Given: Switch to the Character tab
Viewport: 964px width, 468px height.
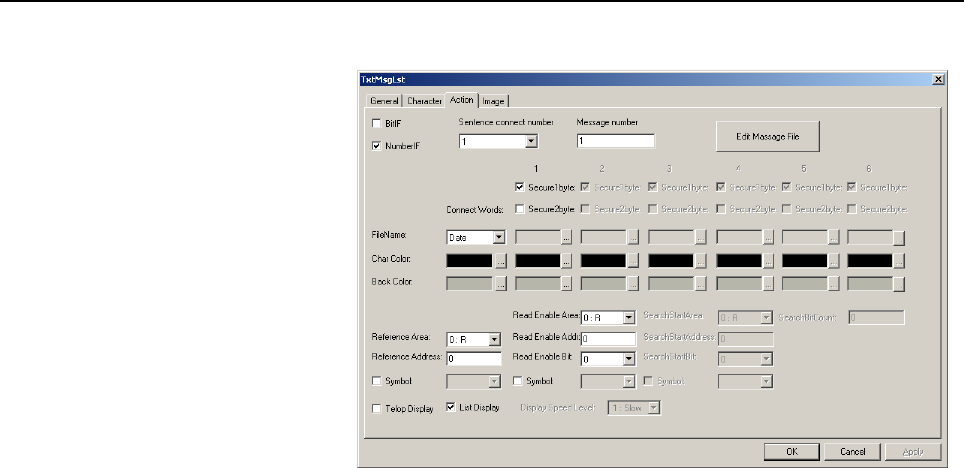Looking at the screenshot, I should point(424,101).
